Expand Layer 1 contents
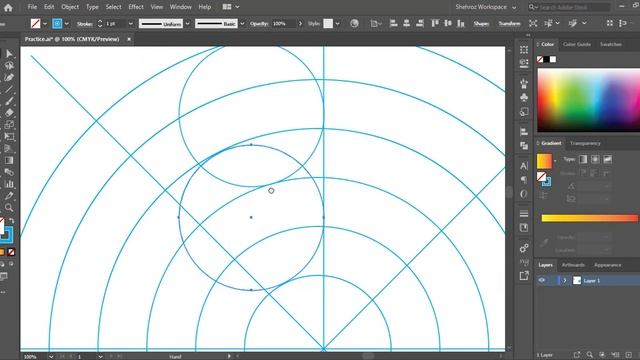The height and width of the screenshot is (360, 640). coord(565,280)
